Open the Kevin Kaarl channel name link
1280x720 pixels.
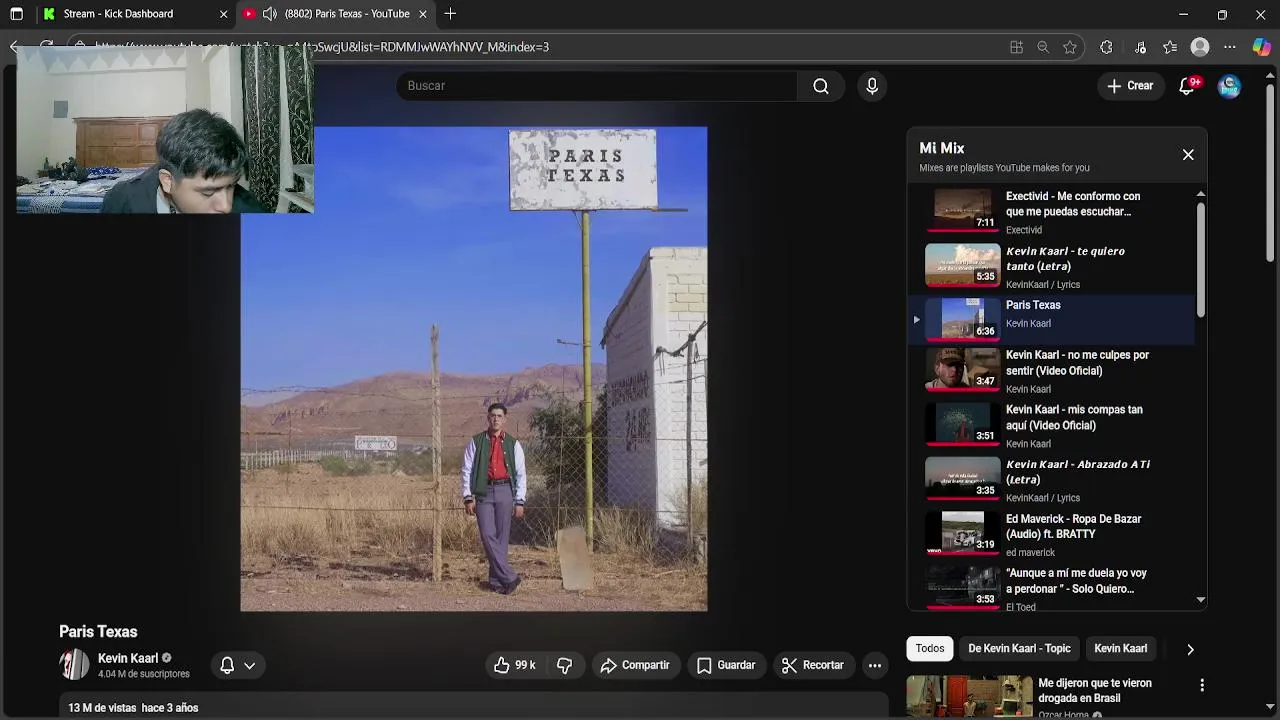(x=128, y=658)
